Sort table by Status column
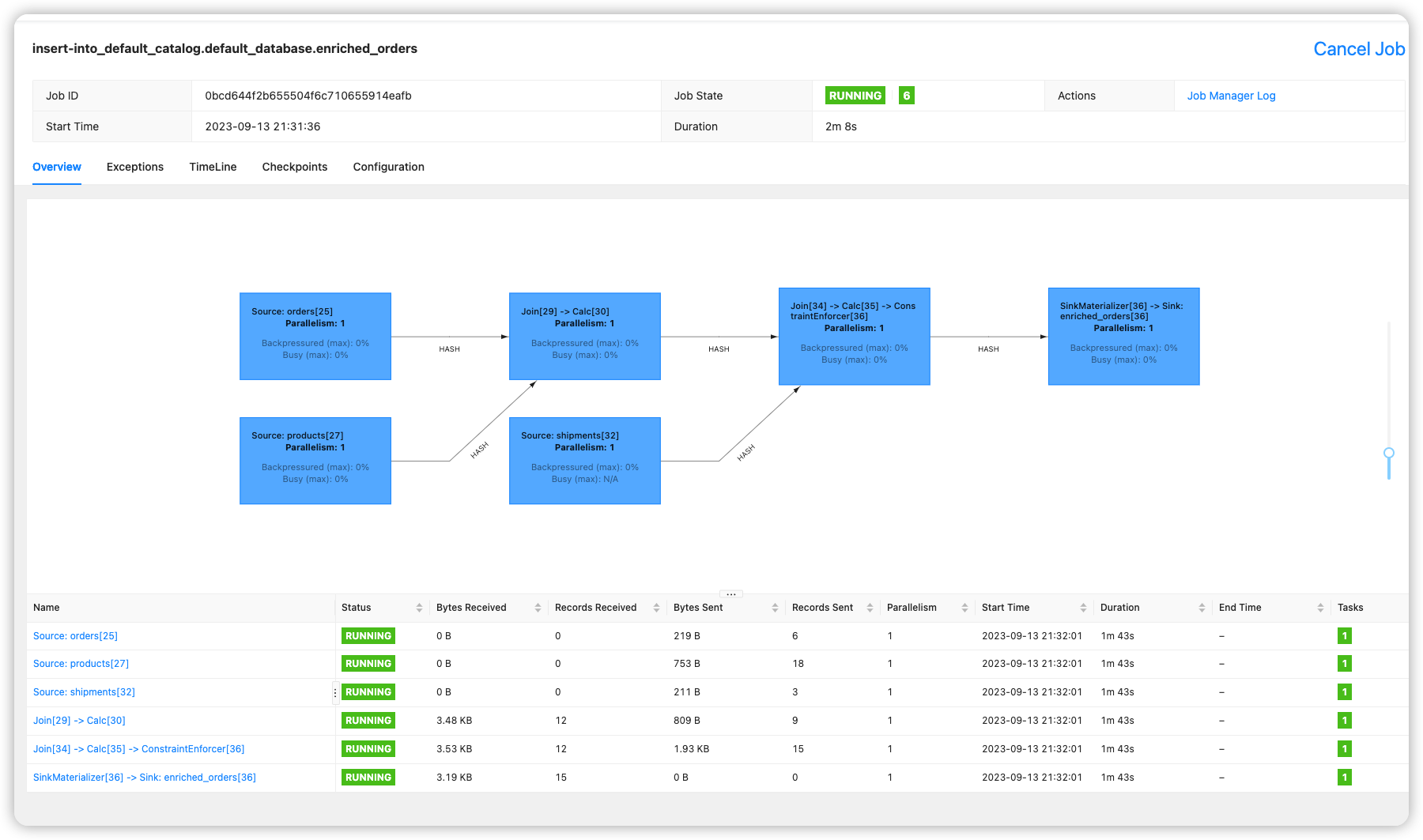Screen dimensions: 1423x840 click(419, 608)
